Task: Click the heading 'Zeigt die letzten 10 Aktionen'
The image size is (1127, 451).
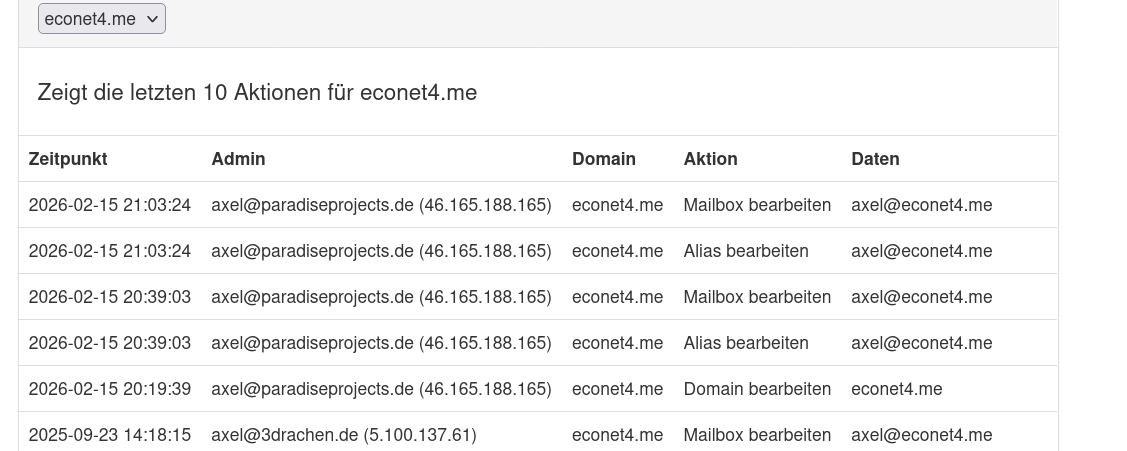Action: [257, 93]
